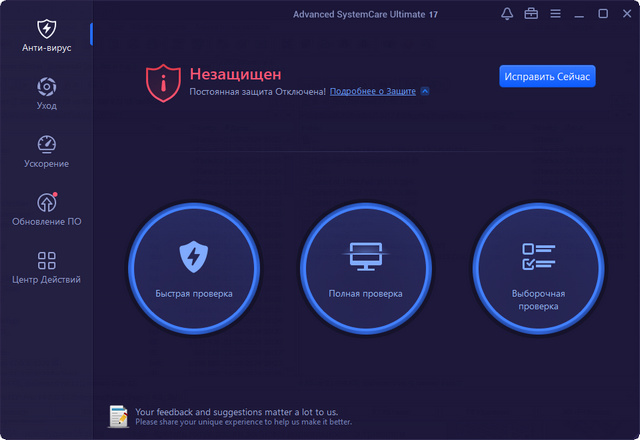Open the hamburger options menu
640x440 pixels.
coord(555,14)
